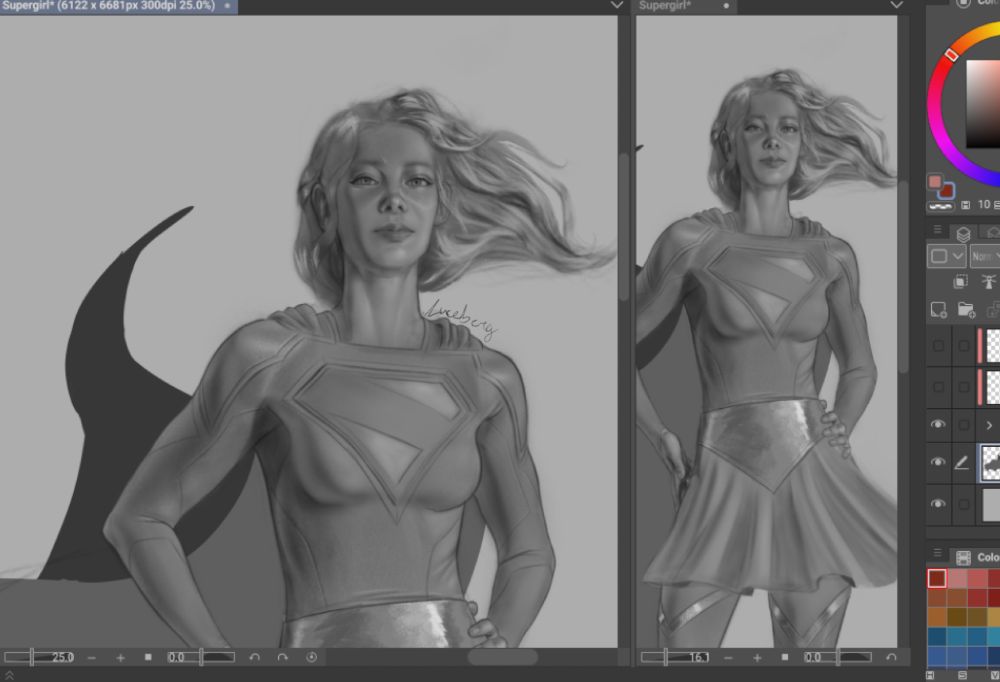Toggle the box beside the gray layer's eye
Viewport: 1000px width, 682px height.
coord(964,503)
